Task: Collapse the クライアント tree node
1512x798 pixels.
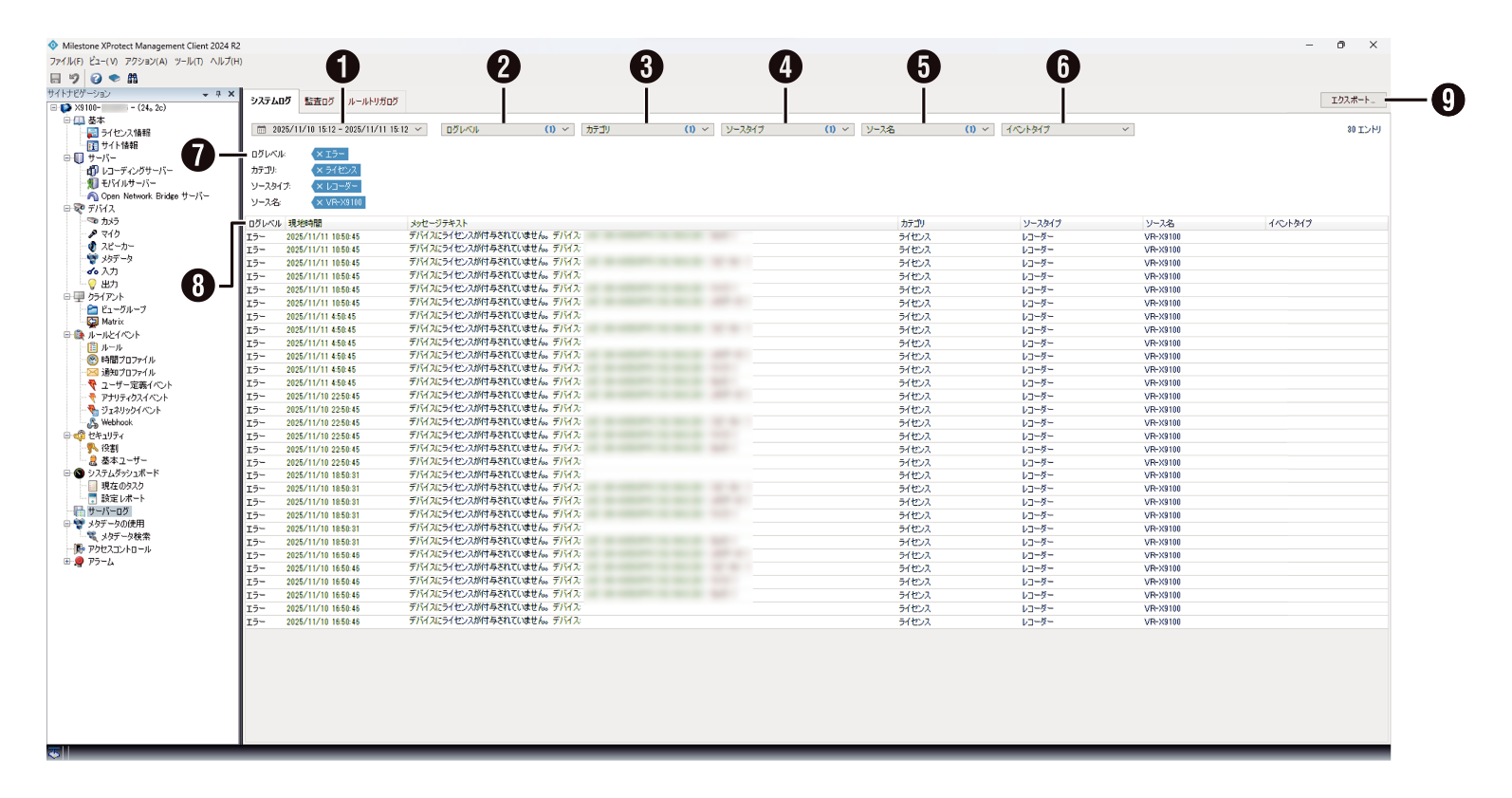Action: 67,297
